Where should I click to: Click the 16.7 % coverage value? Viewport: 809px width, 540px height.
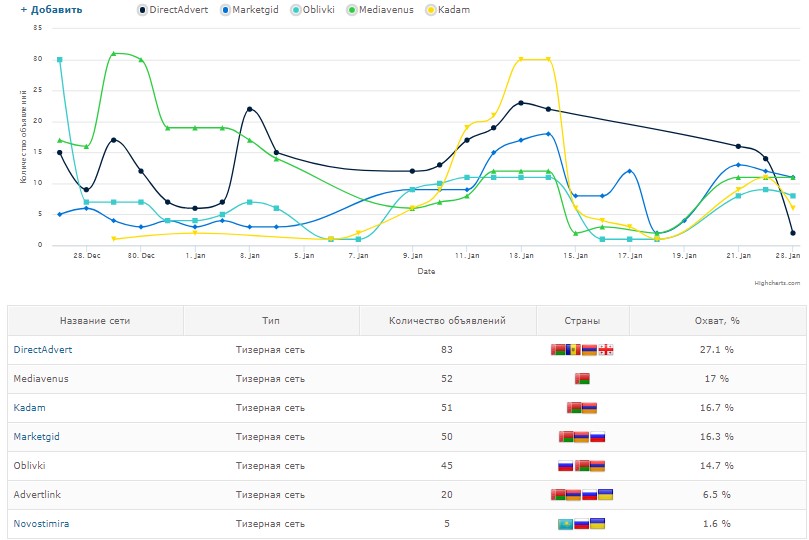[x=717, y=407]
